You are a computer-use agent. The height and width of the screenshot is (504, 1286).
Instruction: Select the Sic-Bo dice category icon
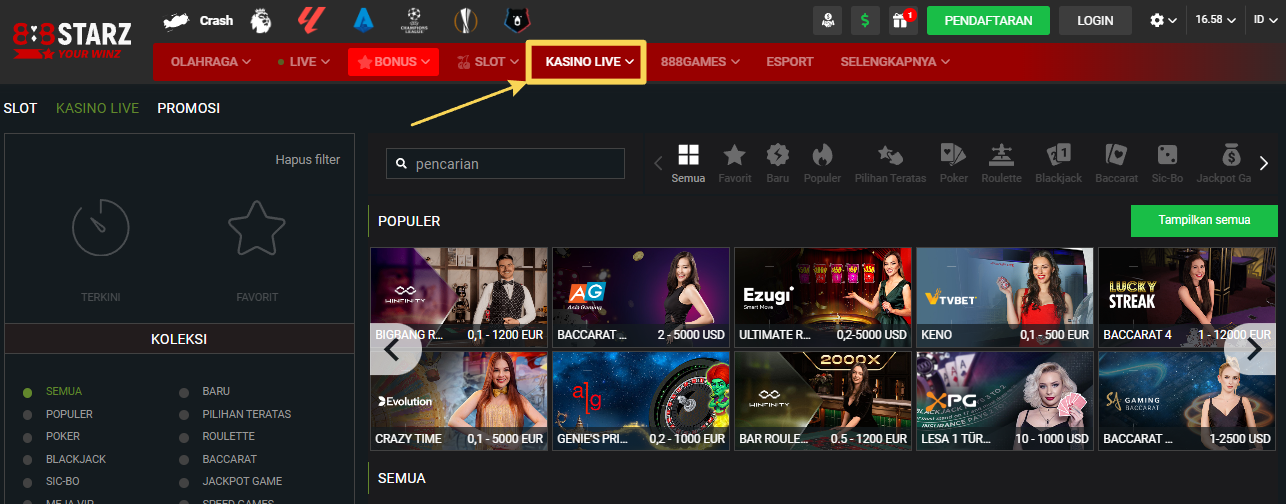(1167, 155)
